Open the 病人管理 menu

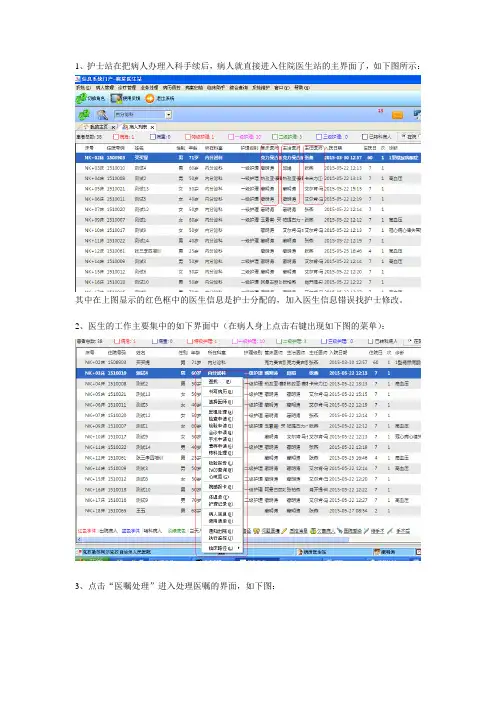[104, 88]
